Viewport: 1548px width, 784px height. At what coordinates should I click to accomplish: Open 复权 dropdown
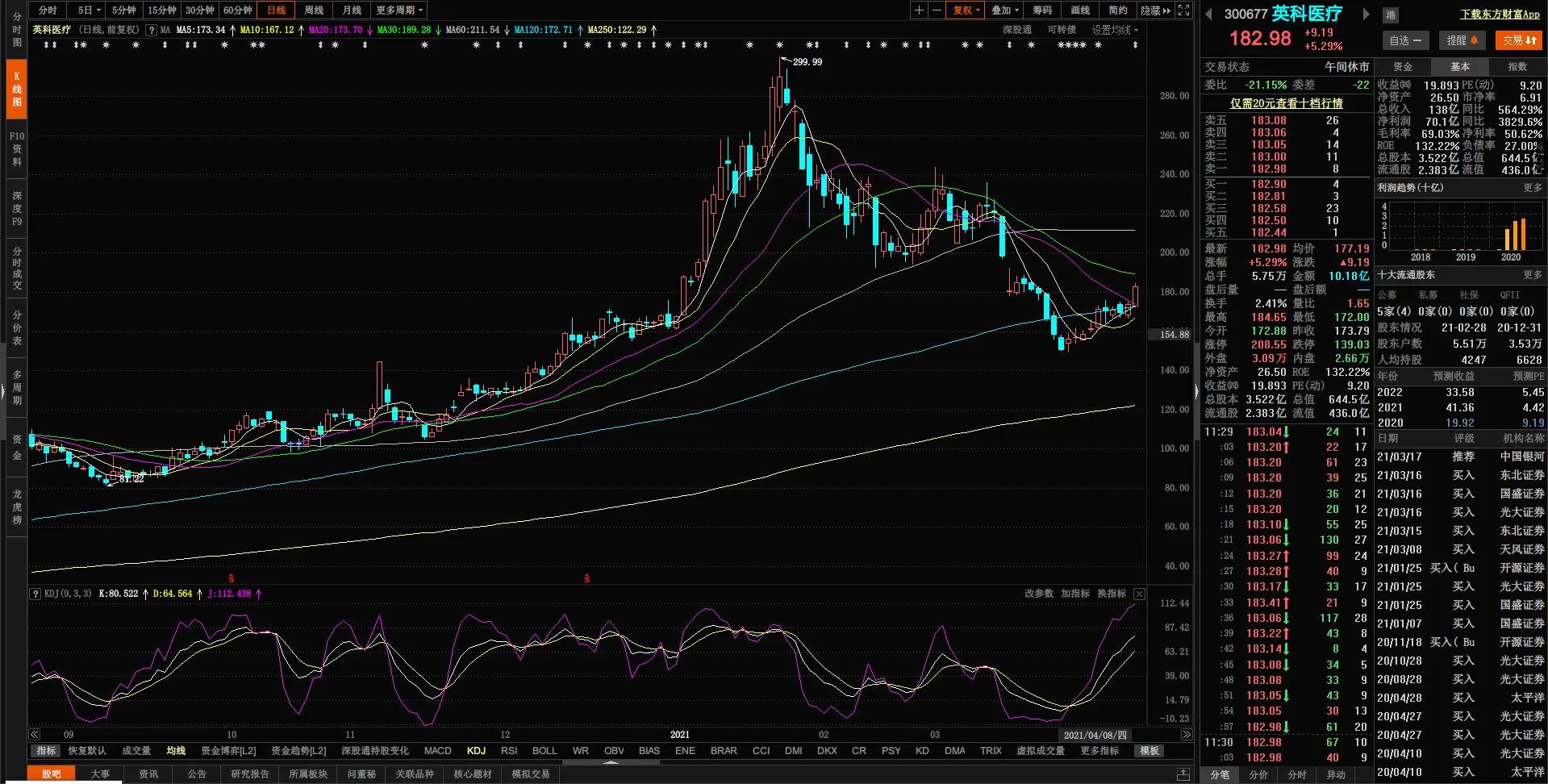(x=966, y=10)
